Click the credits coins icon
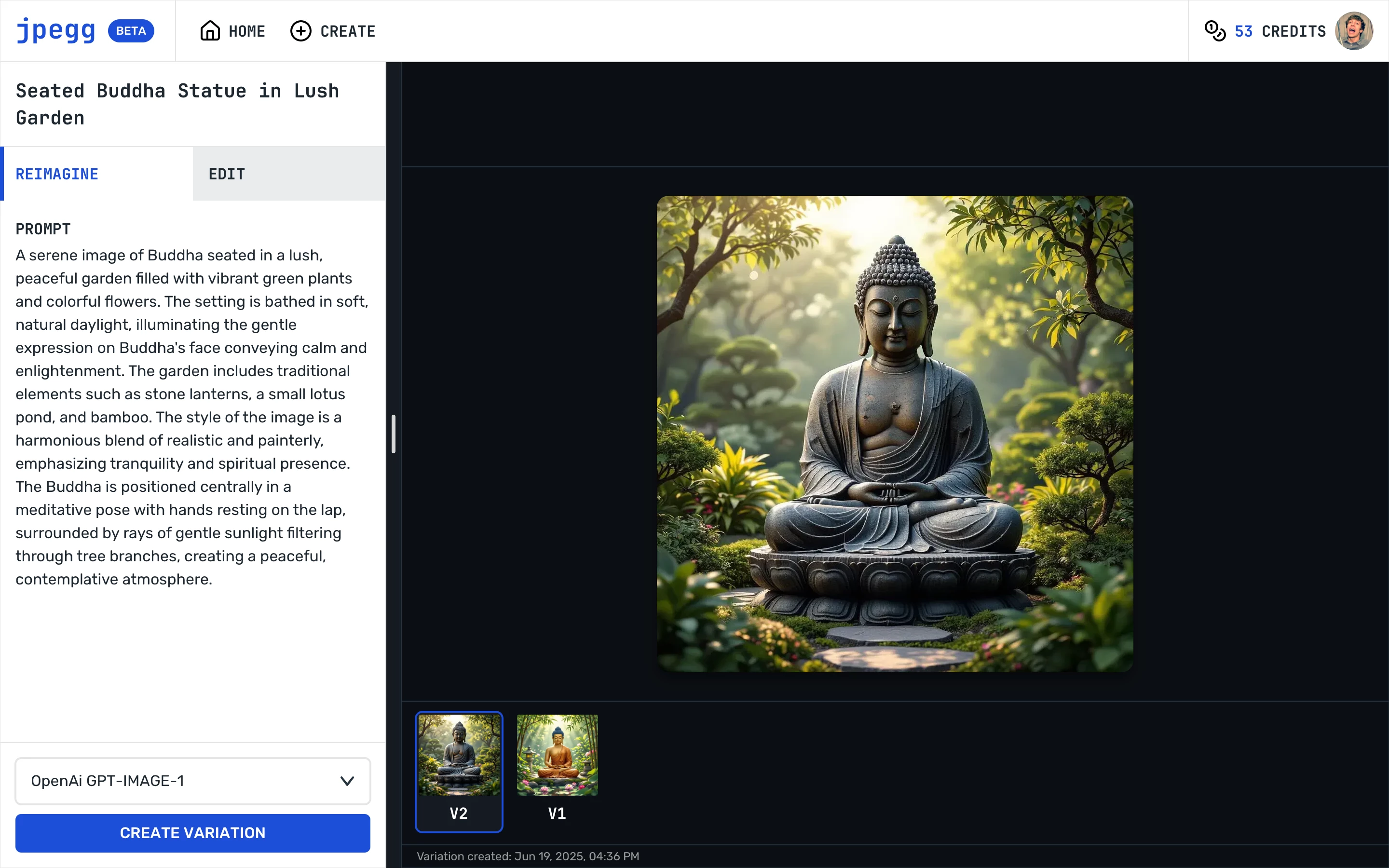The height and width of the screenshot is (868, 1389). [x=1215, y=31]
